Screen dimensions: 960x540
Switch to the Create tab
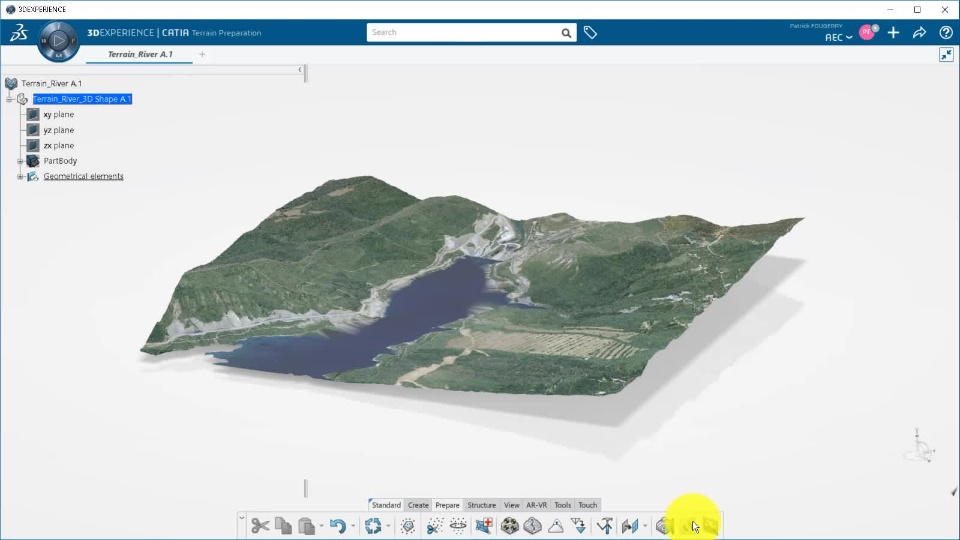coord(418,505)
